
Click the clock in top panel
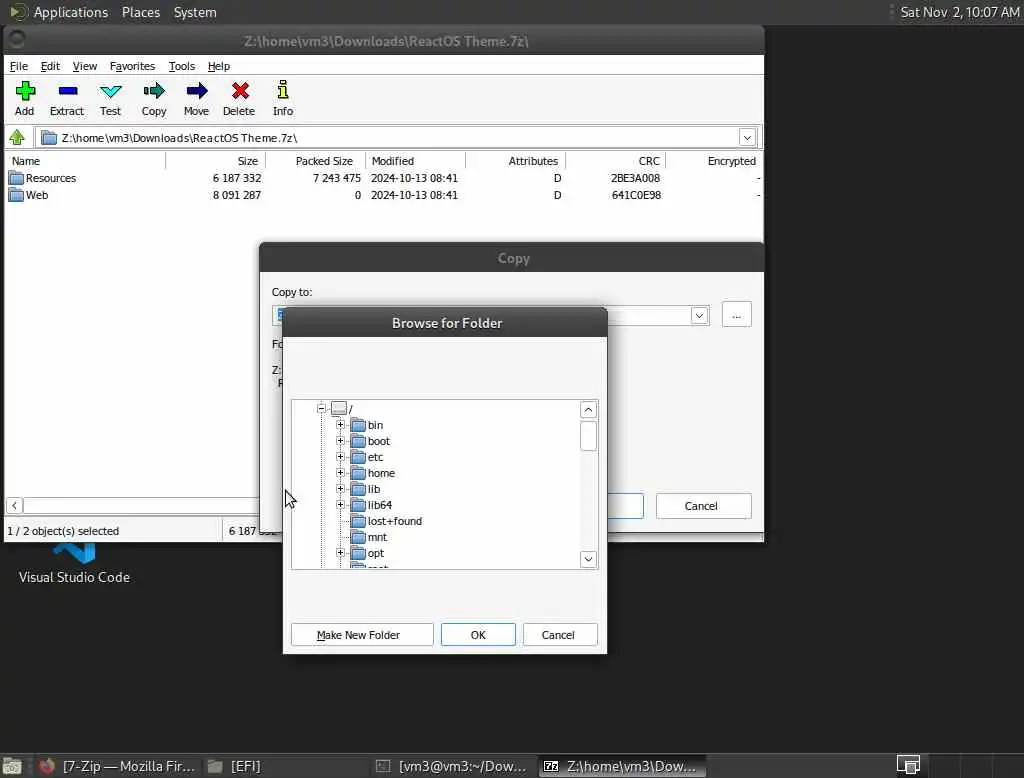pos(959,12)
